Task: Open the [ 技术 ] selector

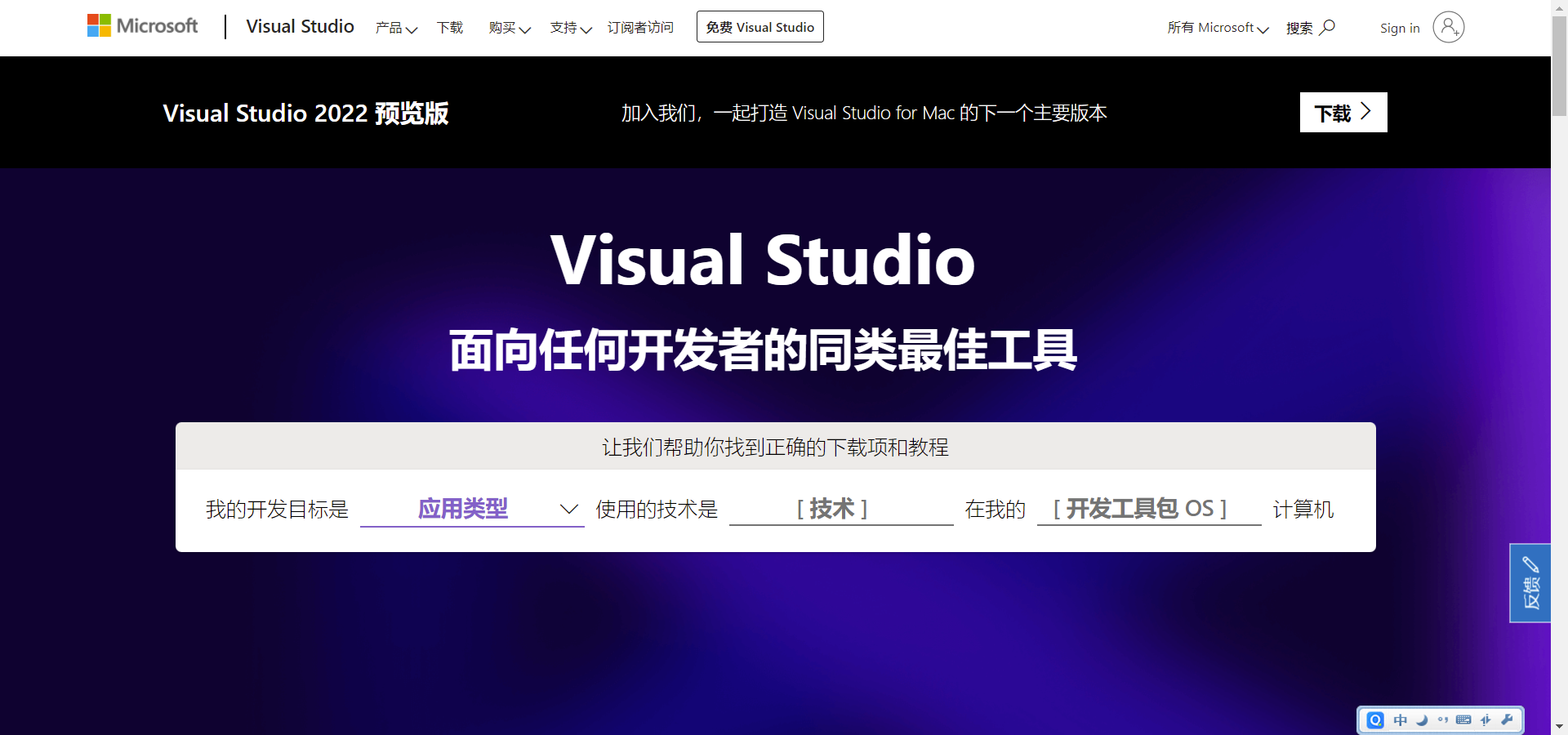Action: point(841,510)
